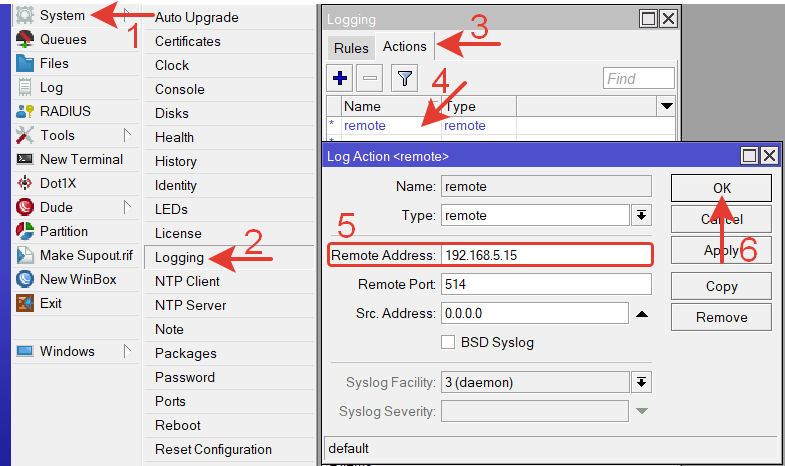Image resolution: width=785 pixels, height=466 pixels.
Task: Open the filter funnel in Logging window
Action: 405,78
